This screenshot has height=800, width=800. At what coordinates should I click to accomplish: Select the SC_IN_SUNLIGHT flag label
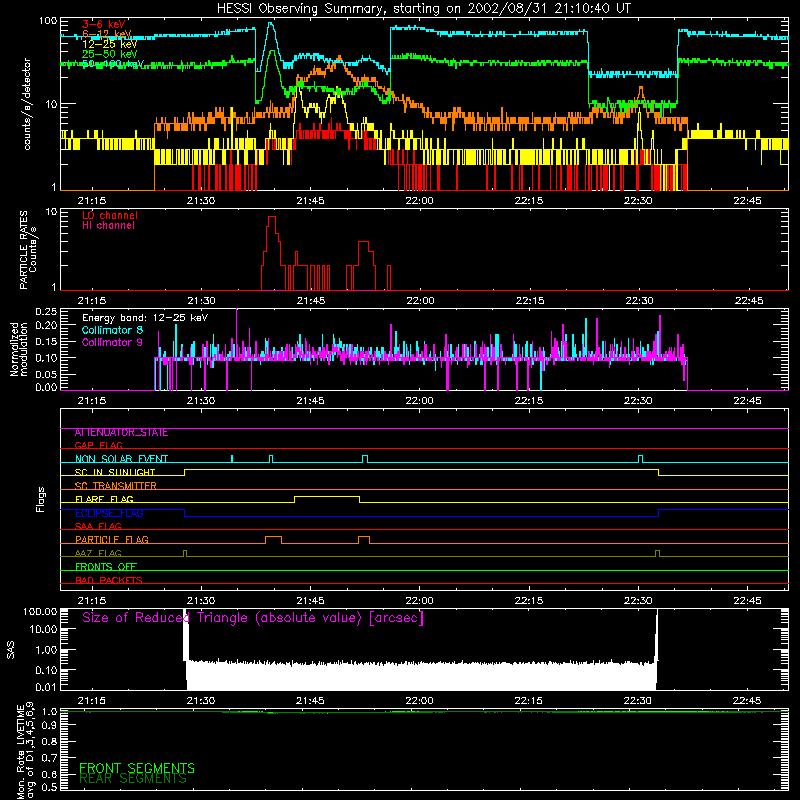(115, 472)
